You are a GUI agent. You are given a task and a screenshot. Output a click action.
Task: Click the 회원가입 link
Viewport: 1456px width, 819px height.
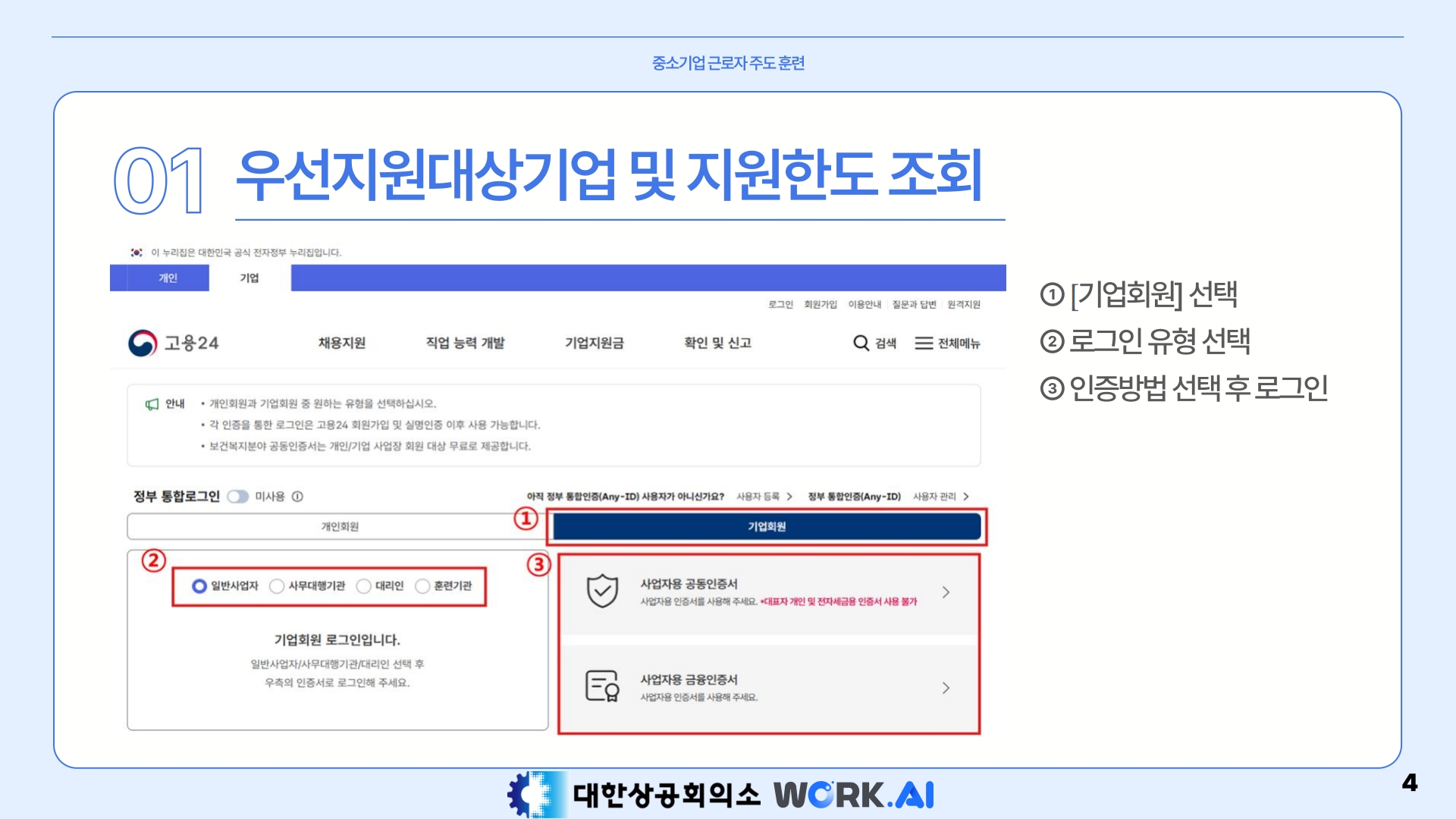coord(821,305)
